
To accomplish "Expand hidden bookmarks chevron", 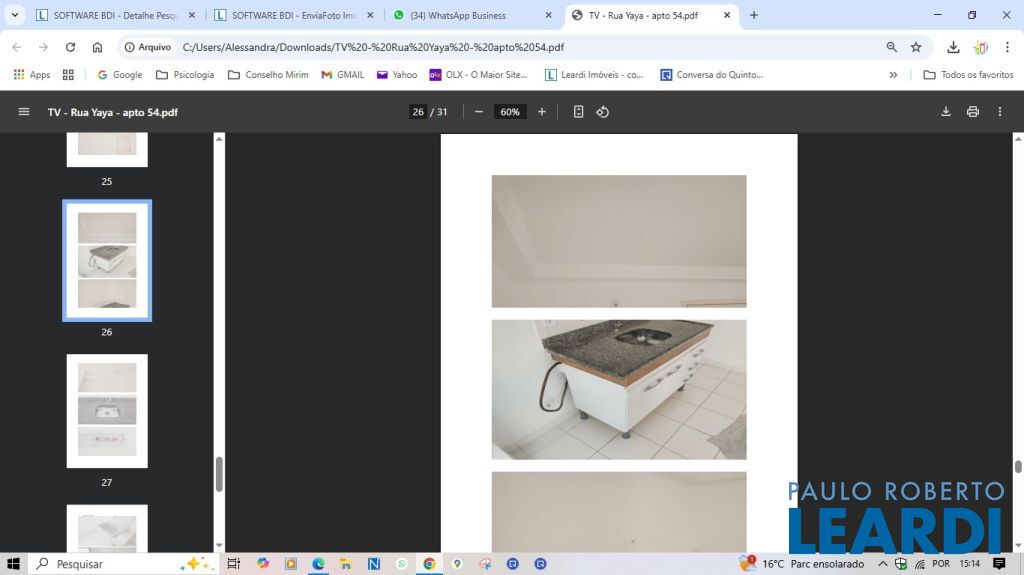I will [x=893, y=75].
